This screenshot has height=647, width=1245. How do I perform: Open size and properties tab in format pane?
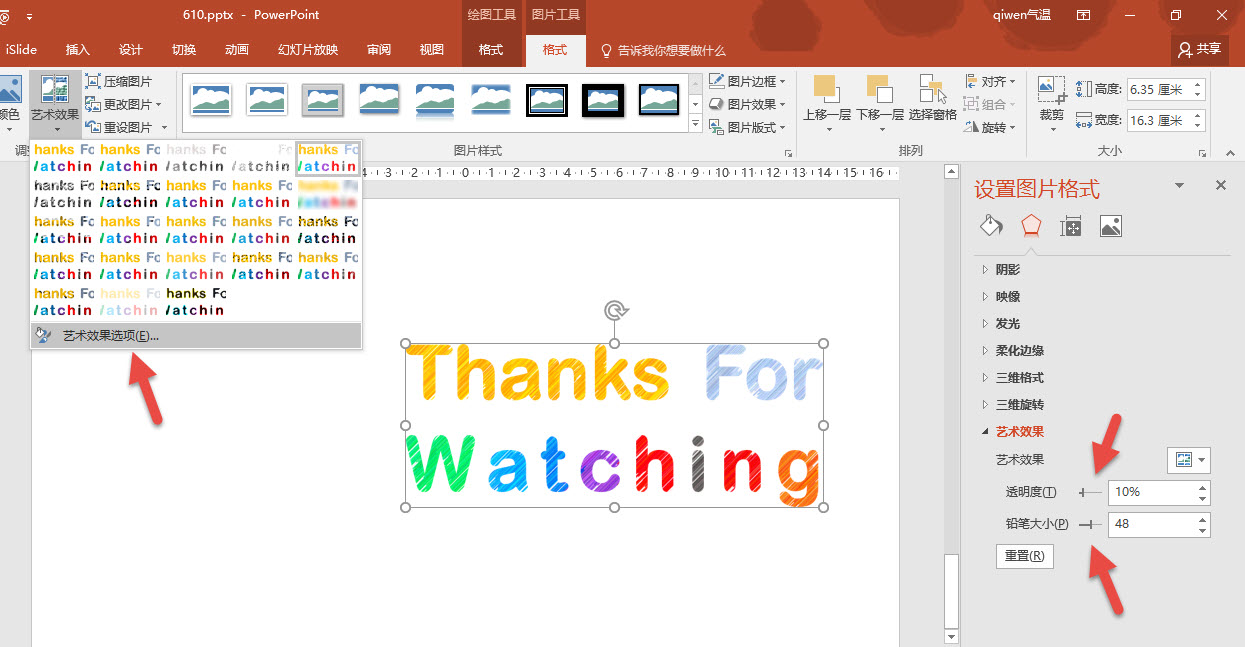[1071, 226]
